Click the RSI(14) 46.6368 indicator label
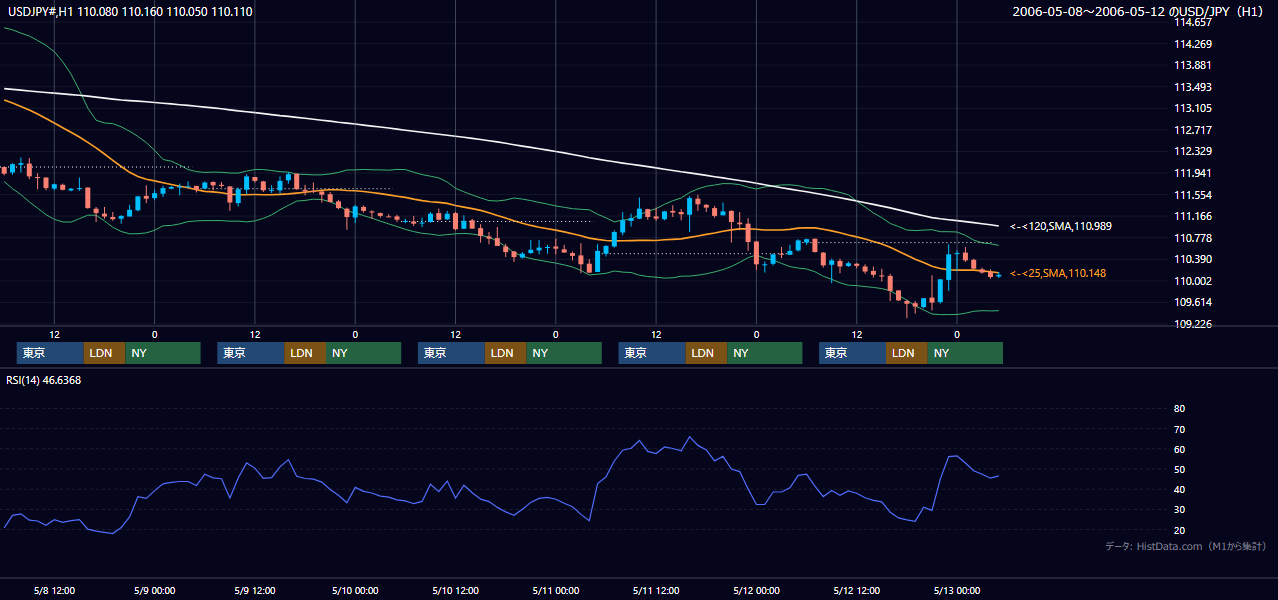Screen dimensions: 1278x600 [x=44, y=380]
